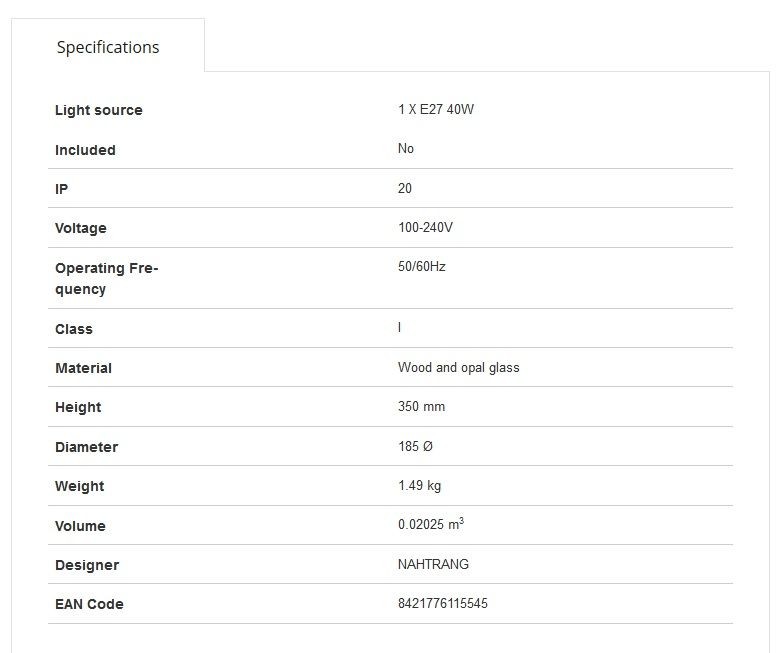Select the Included row label

click(x=85, y=150)
